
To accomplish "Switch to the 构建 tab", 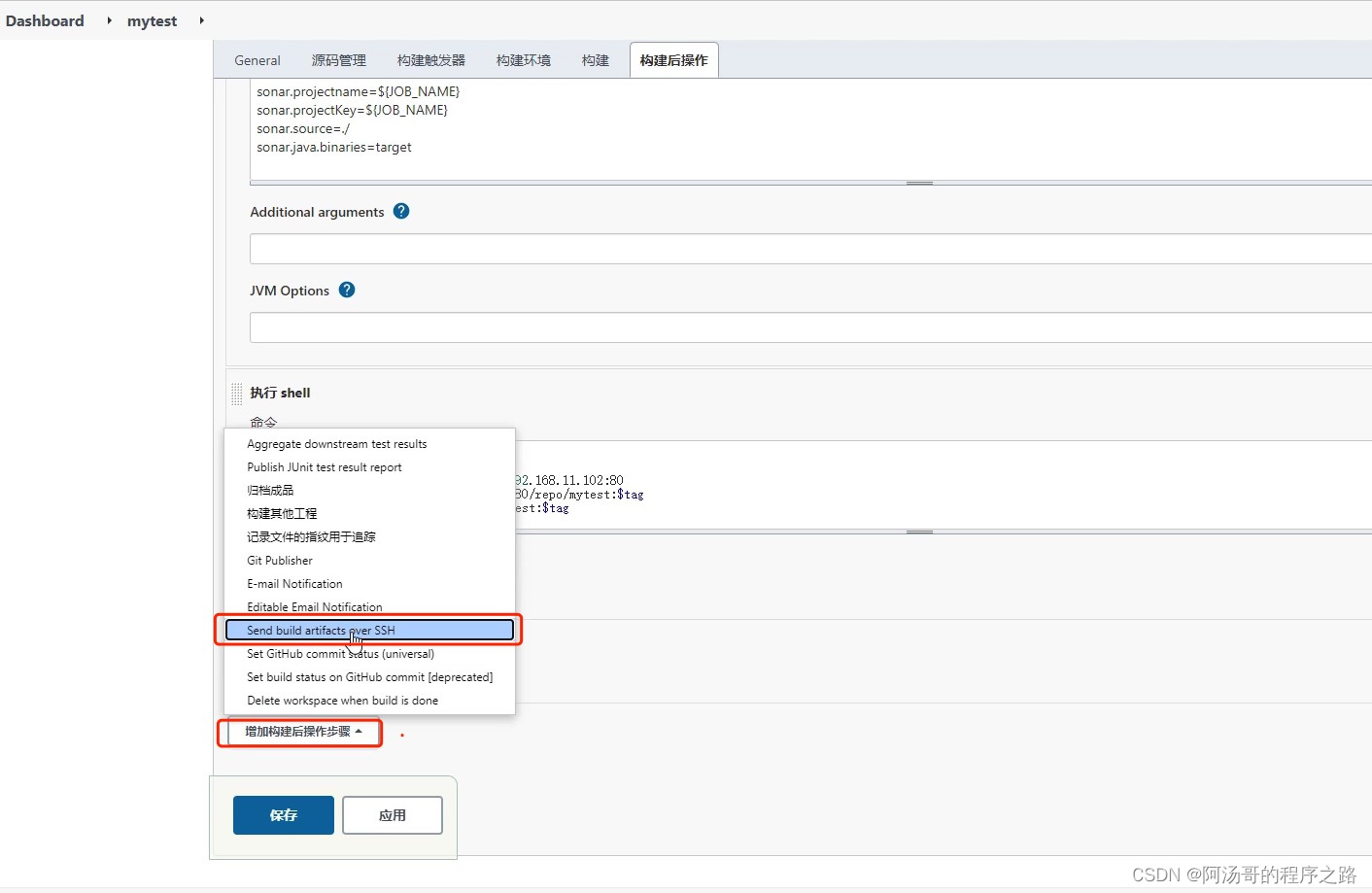I will (x=596, y=60).
